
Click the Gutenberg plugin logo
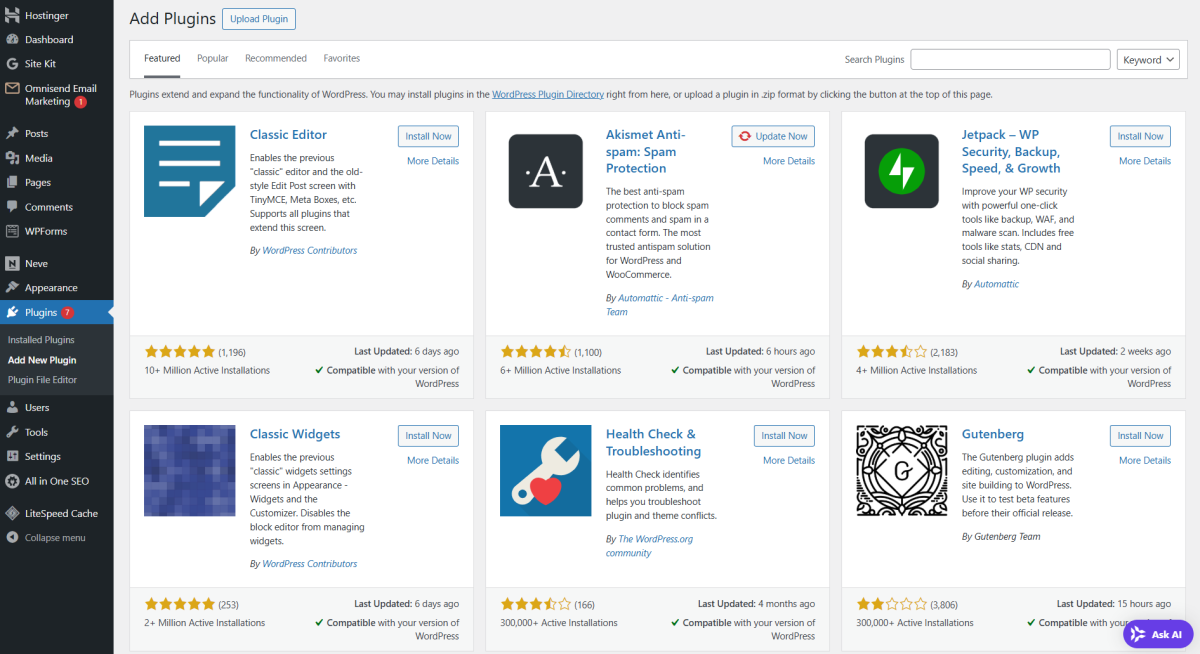point(901,470)
